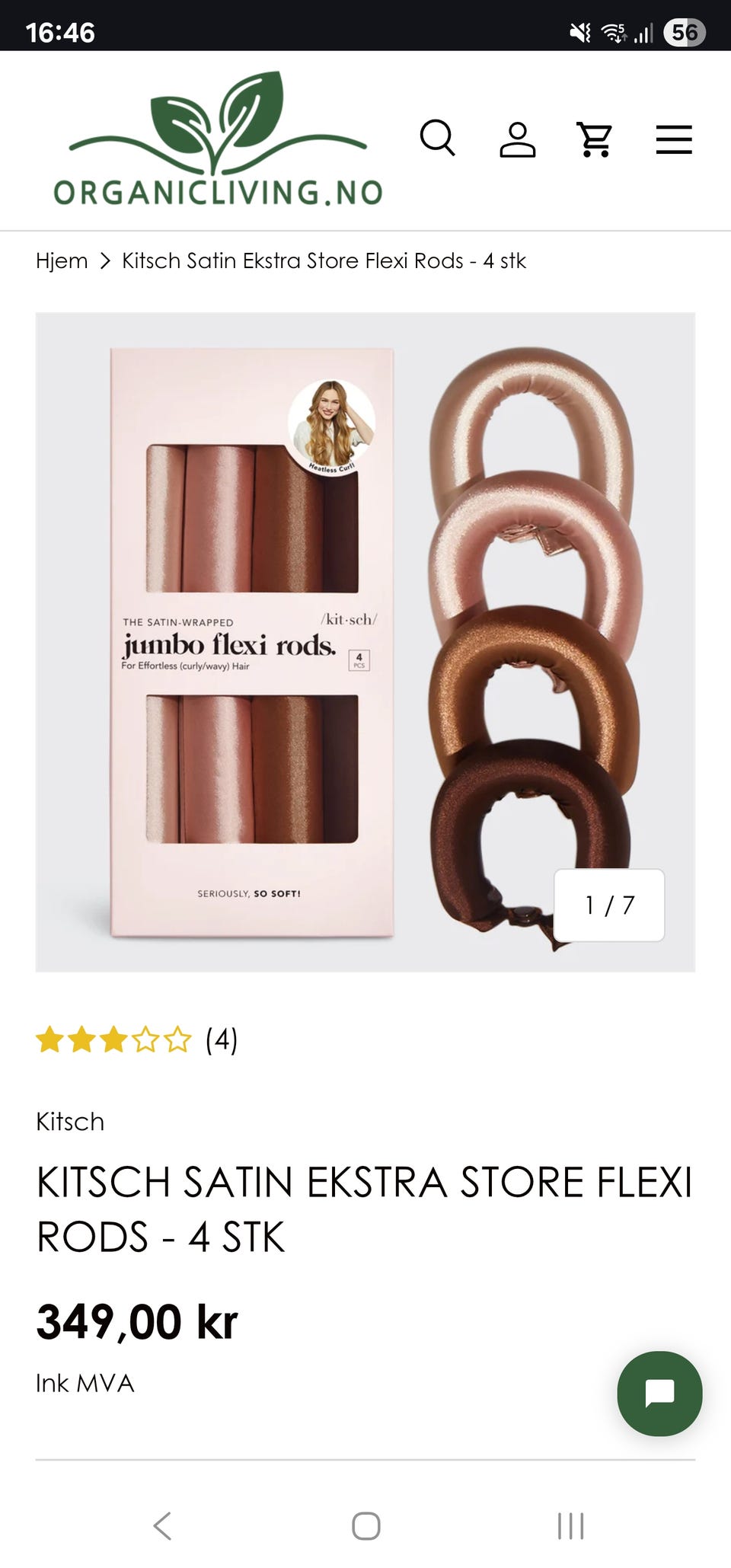Tap the 1 / 7 image counter
This screenshot has width=731, height=1568.
(609, 905)
